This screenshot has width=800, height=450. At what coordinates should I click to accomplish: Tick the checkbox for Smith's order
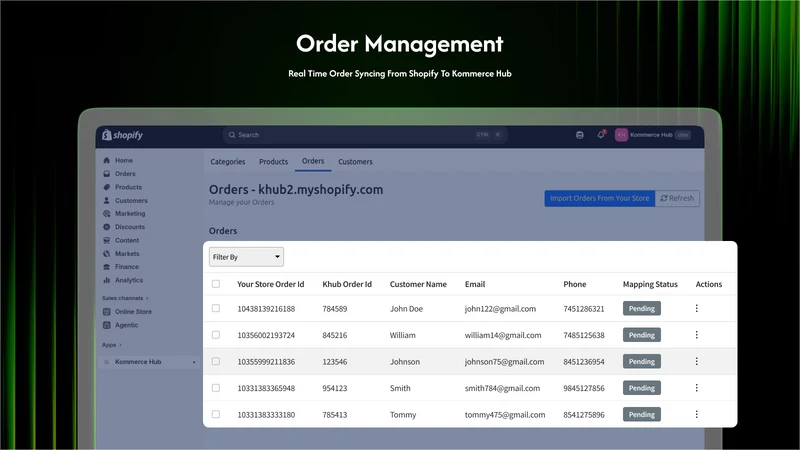tap(216, 388)
